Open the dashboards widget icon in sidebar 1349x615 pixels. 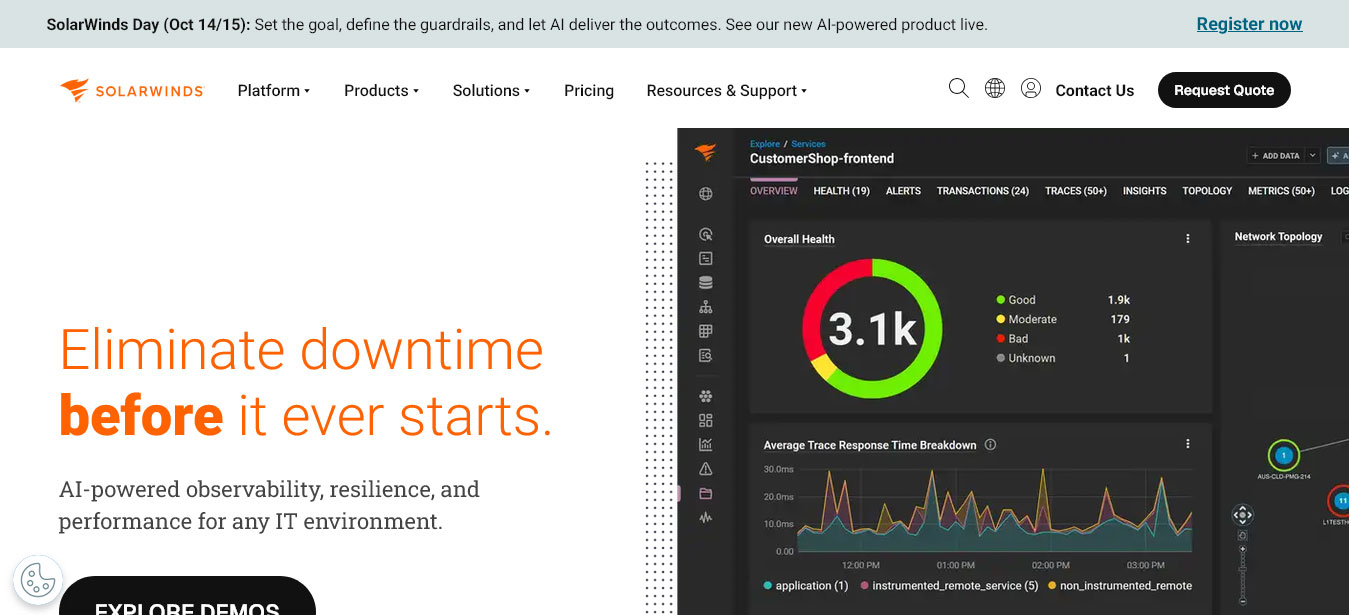tap(706, 420)
